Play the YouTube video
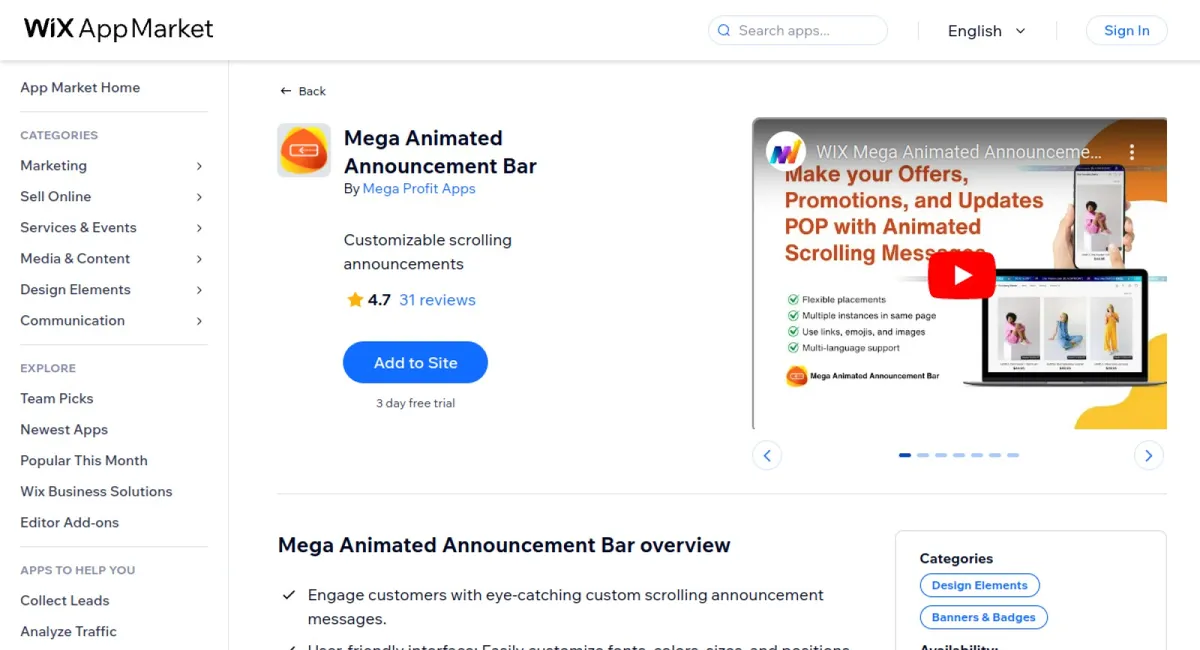The height and width of the screenshot is (650, 1200). [961, 275]
